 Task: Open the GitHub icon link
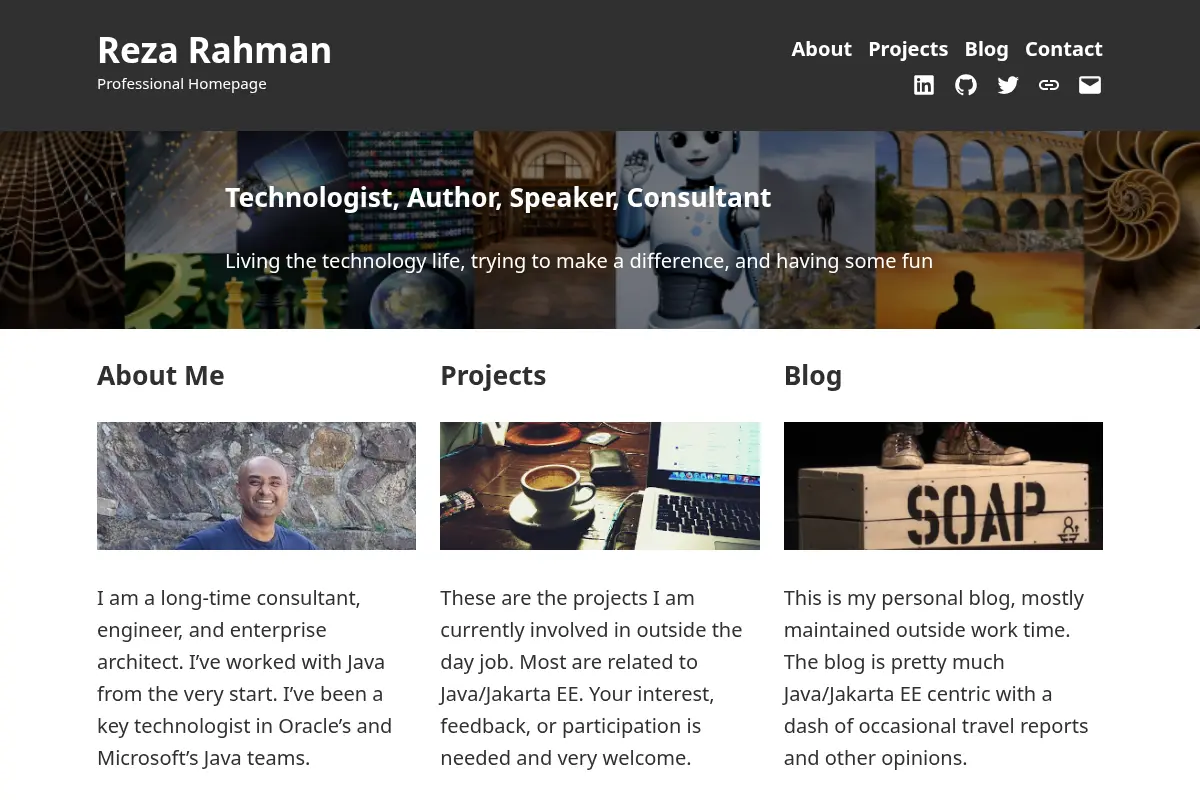pyautogui.click(x=966, y=85)
